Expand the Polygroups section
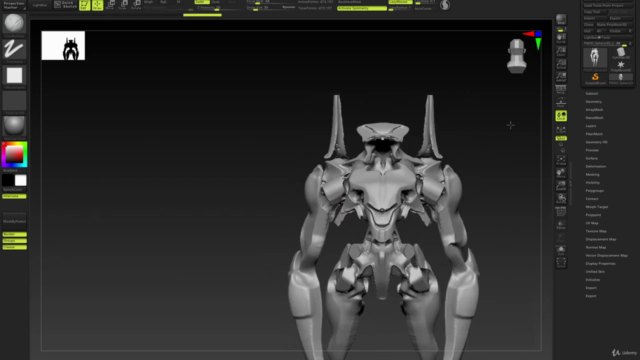 (x=594, y=191)
